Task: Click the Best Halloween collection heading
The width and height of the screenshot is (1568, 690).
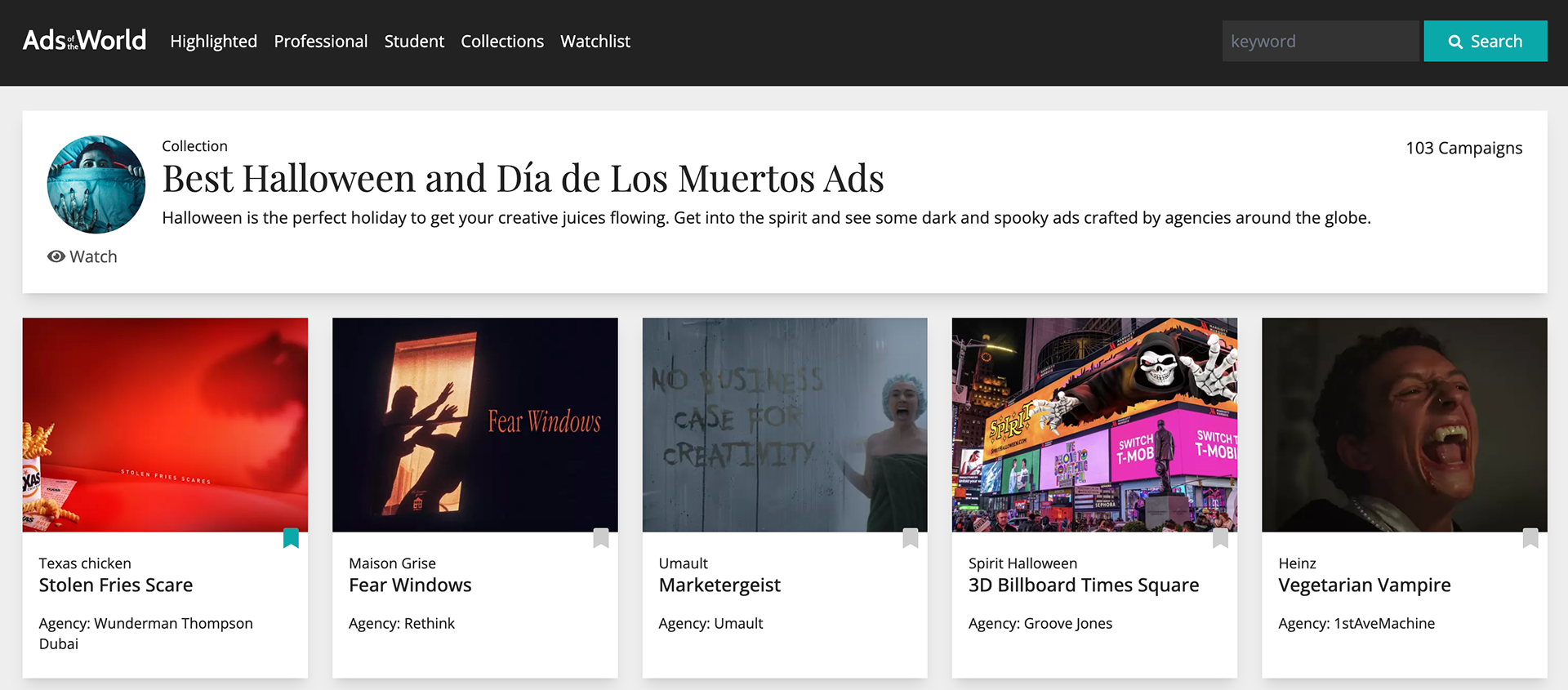Action: click(523, 179)
